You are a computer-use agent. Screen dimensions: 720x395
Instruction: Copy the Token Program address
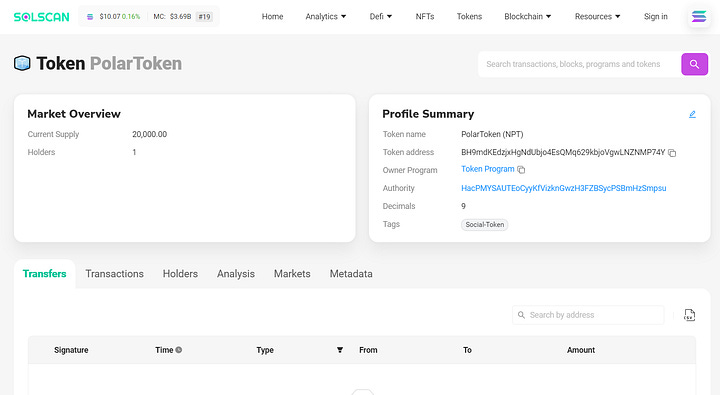521,169
